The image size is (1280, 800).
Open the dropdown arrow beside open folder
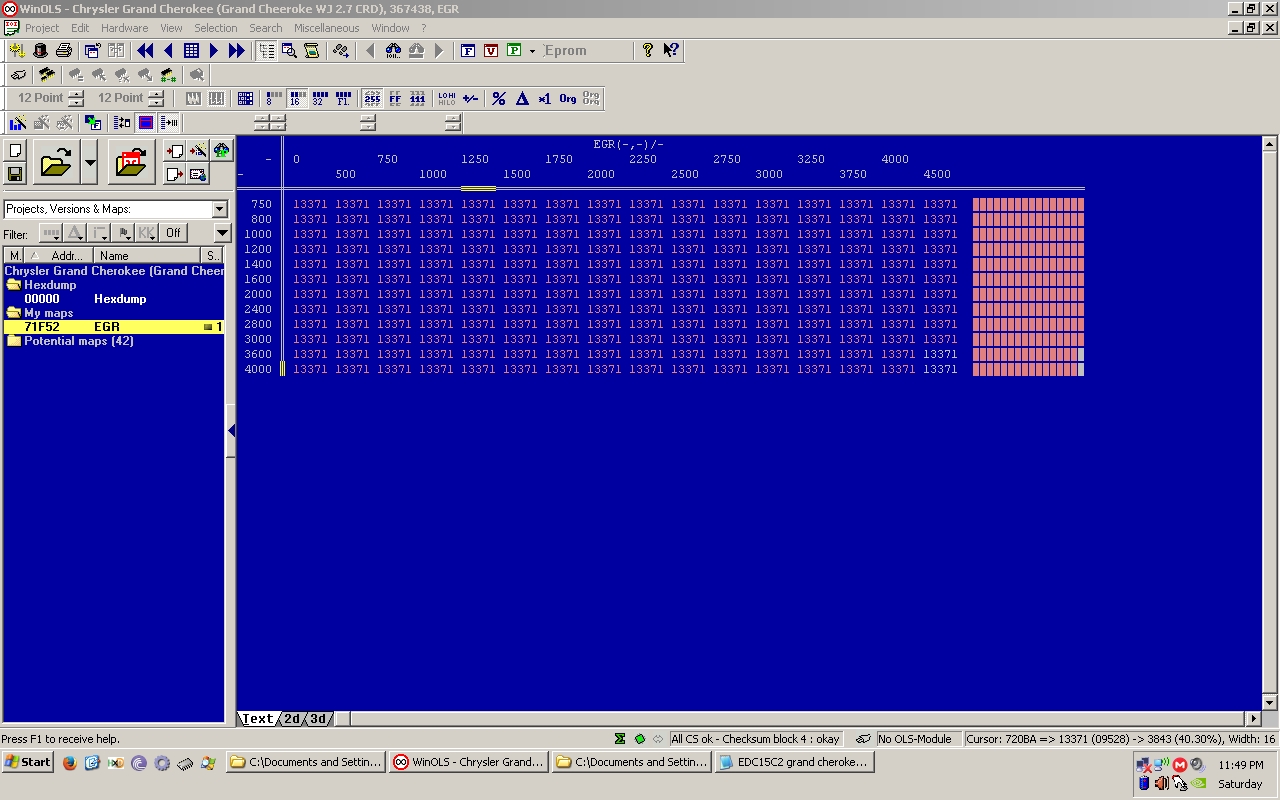(89, 162)
